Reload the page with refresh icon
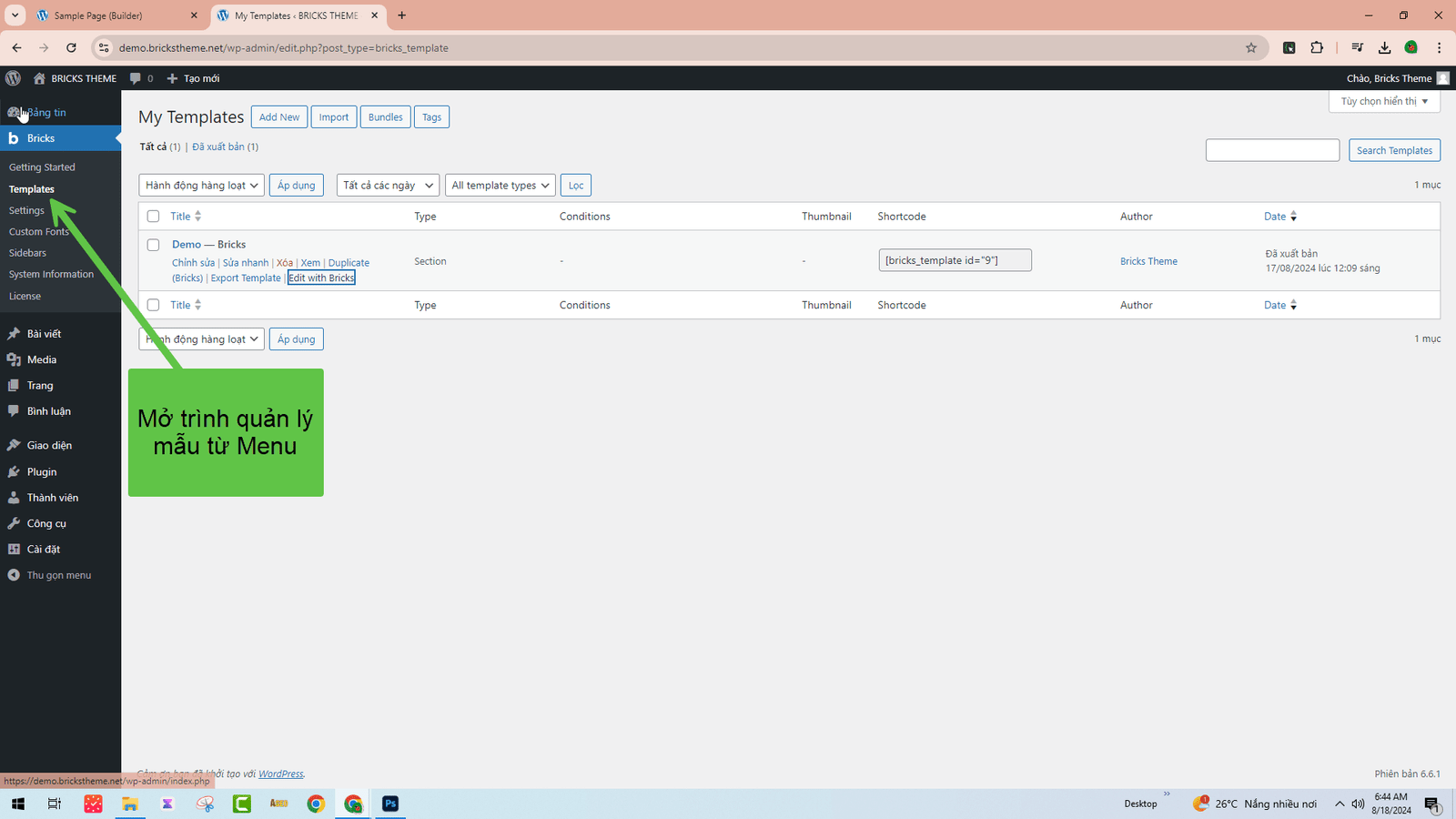 (x=71, y=47)
